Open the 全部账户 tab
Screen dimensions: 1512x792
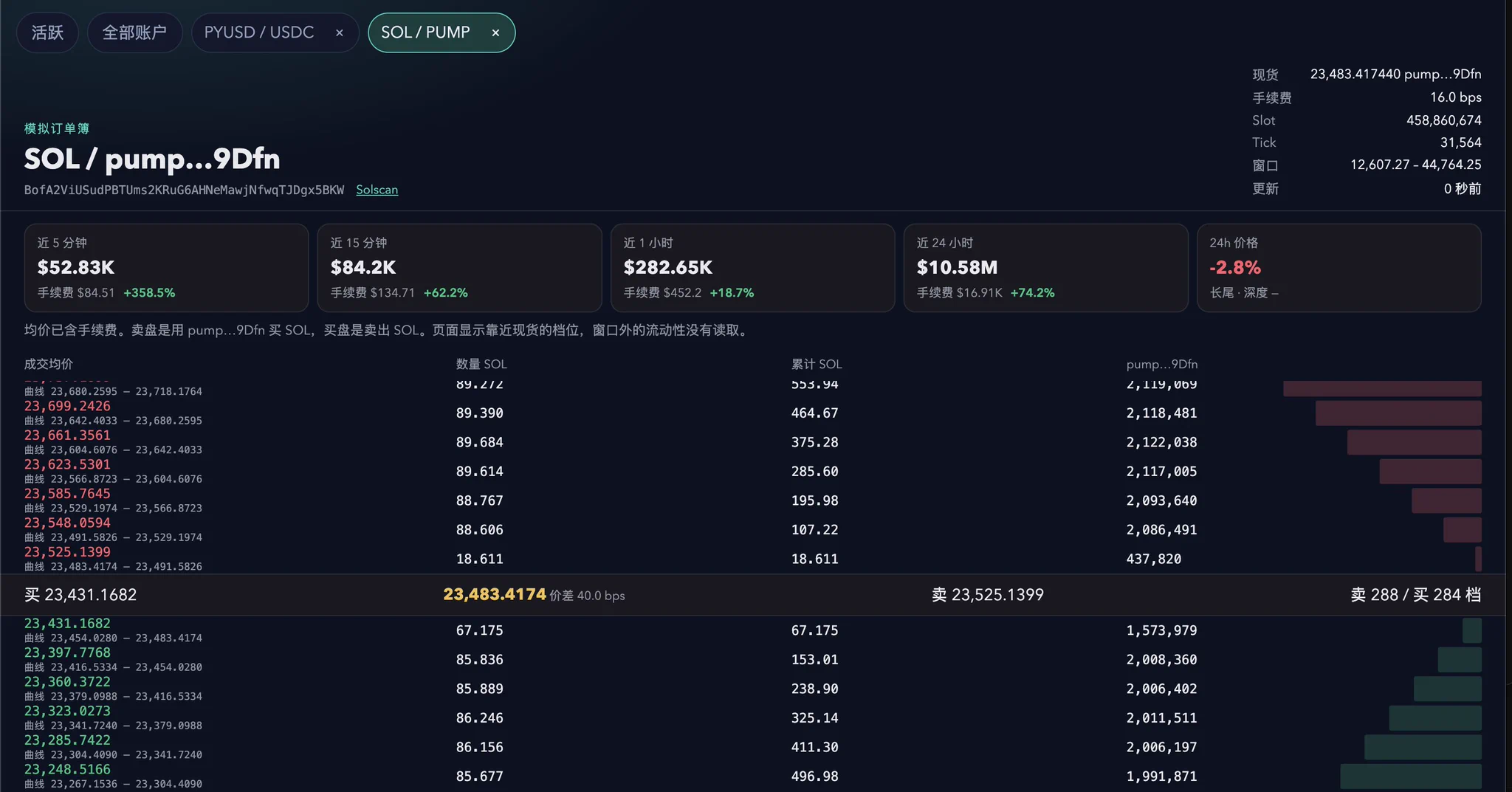click(x=134, y=32)
